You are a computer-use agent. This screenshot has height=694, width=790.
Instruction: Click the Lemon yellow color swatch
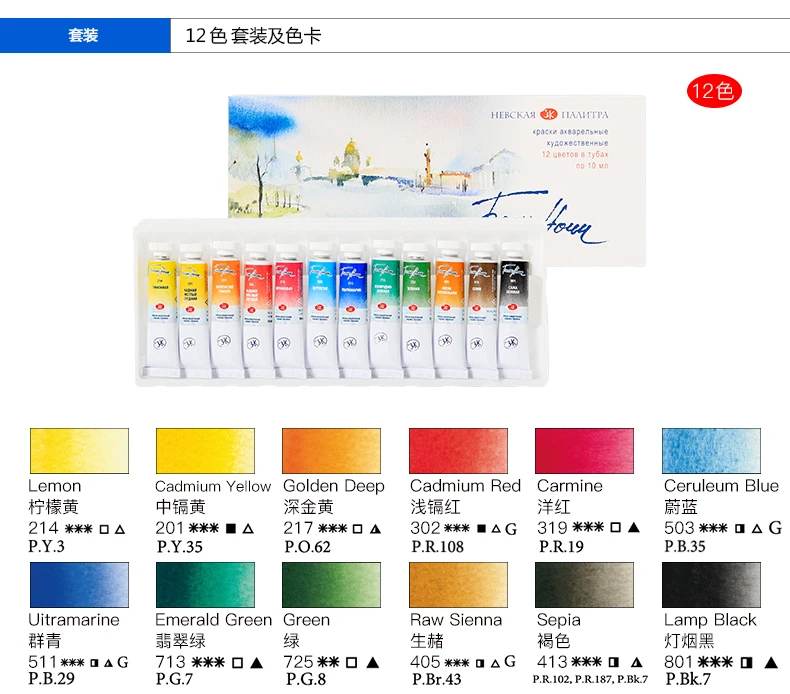coord(79,451)
